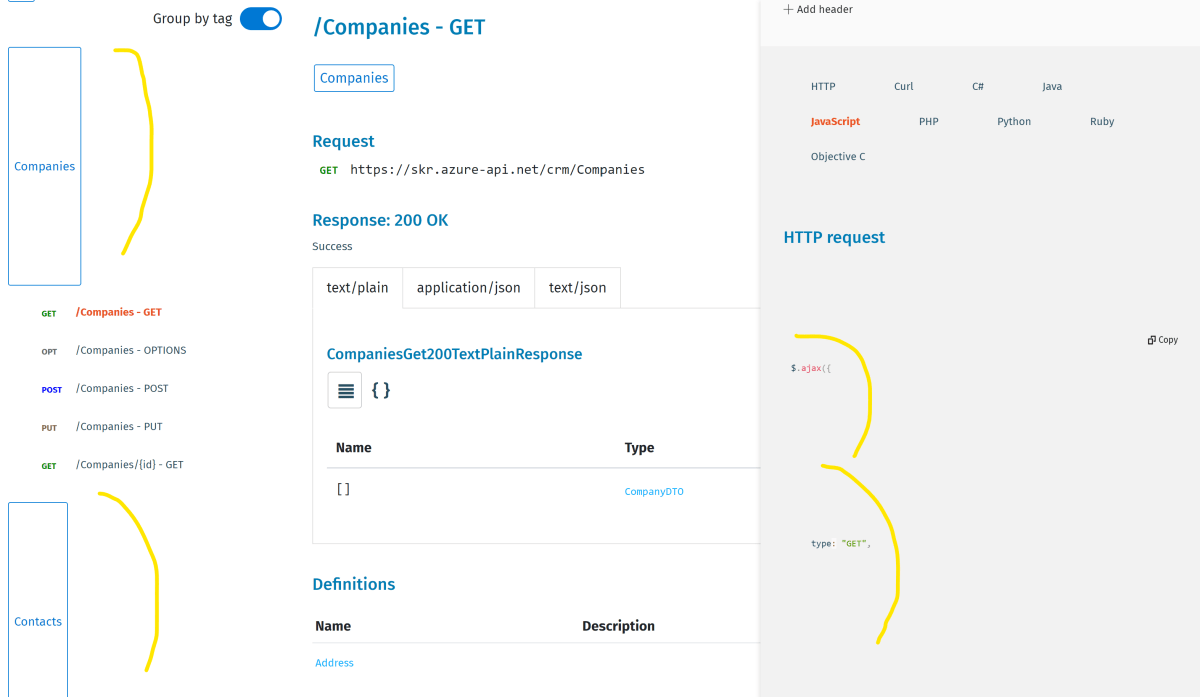Viewport: 1200px width, 697px height.
Task: Open the Address definition link
Action: click(334, 663)
